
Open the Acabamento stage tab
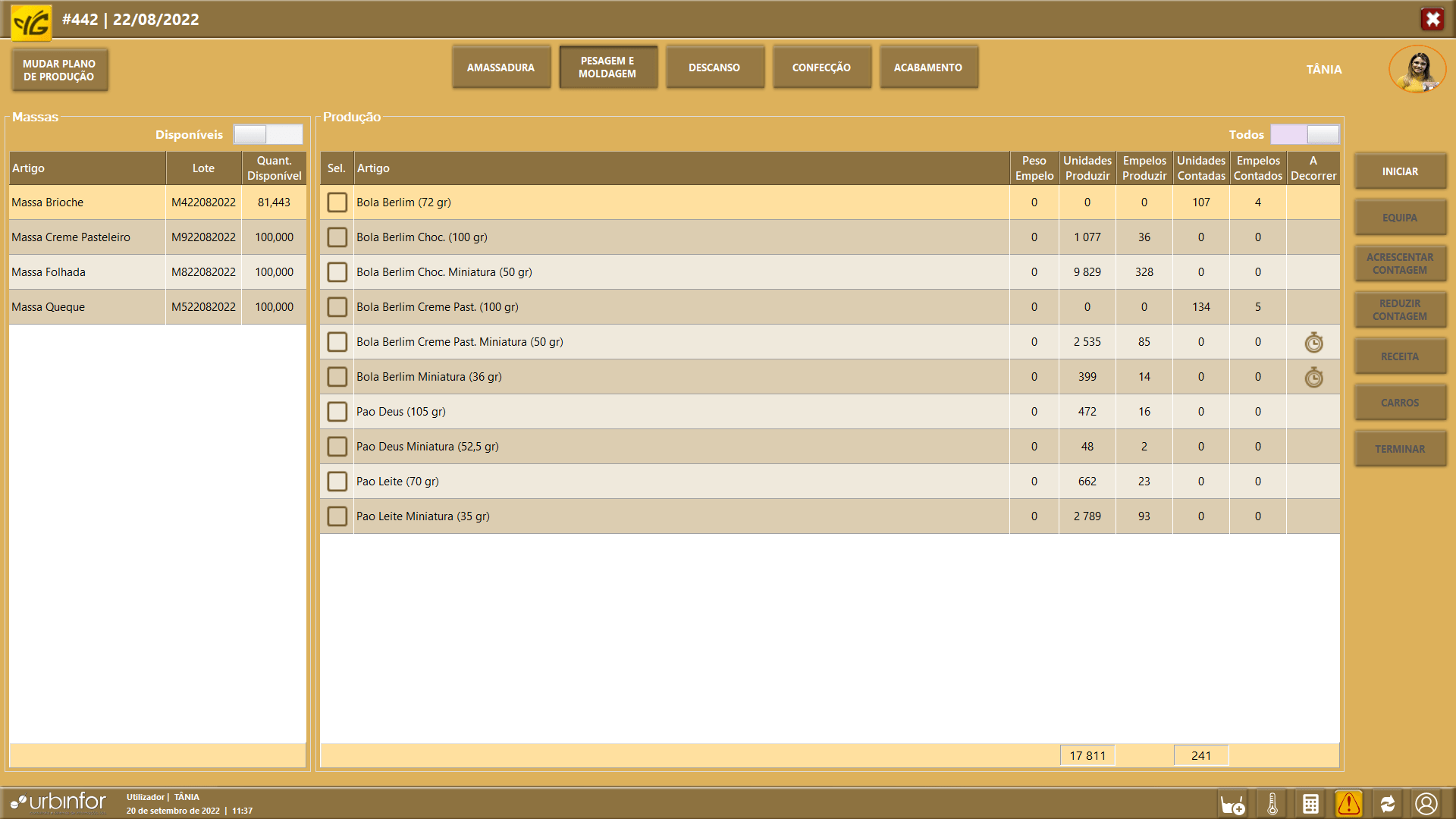[x=927, y=67]
